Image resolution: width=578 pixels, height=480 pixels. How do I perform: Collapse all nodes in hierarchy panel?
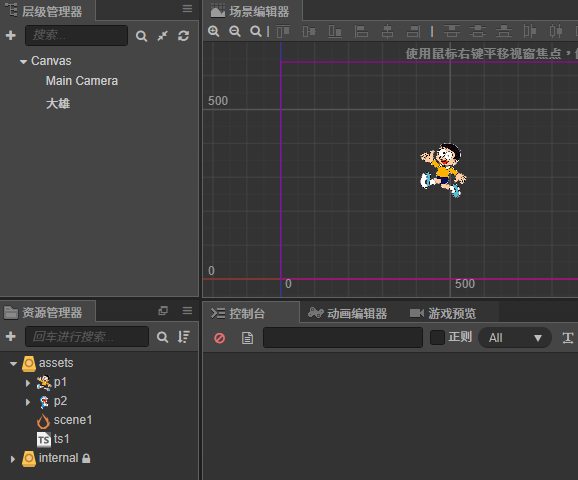pos(163,36)
